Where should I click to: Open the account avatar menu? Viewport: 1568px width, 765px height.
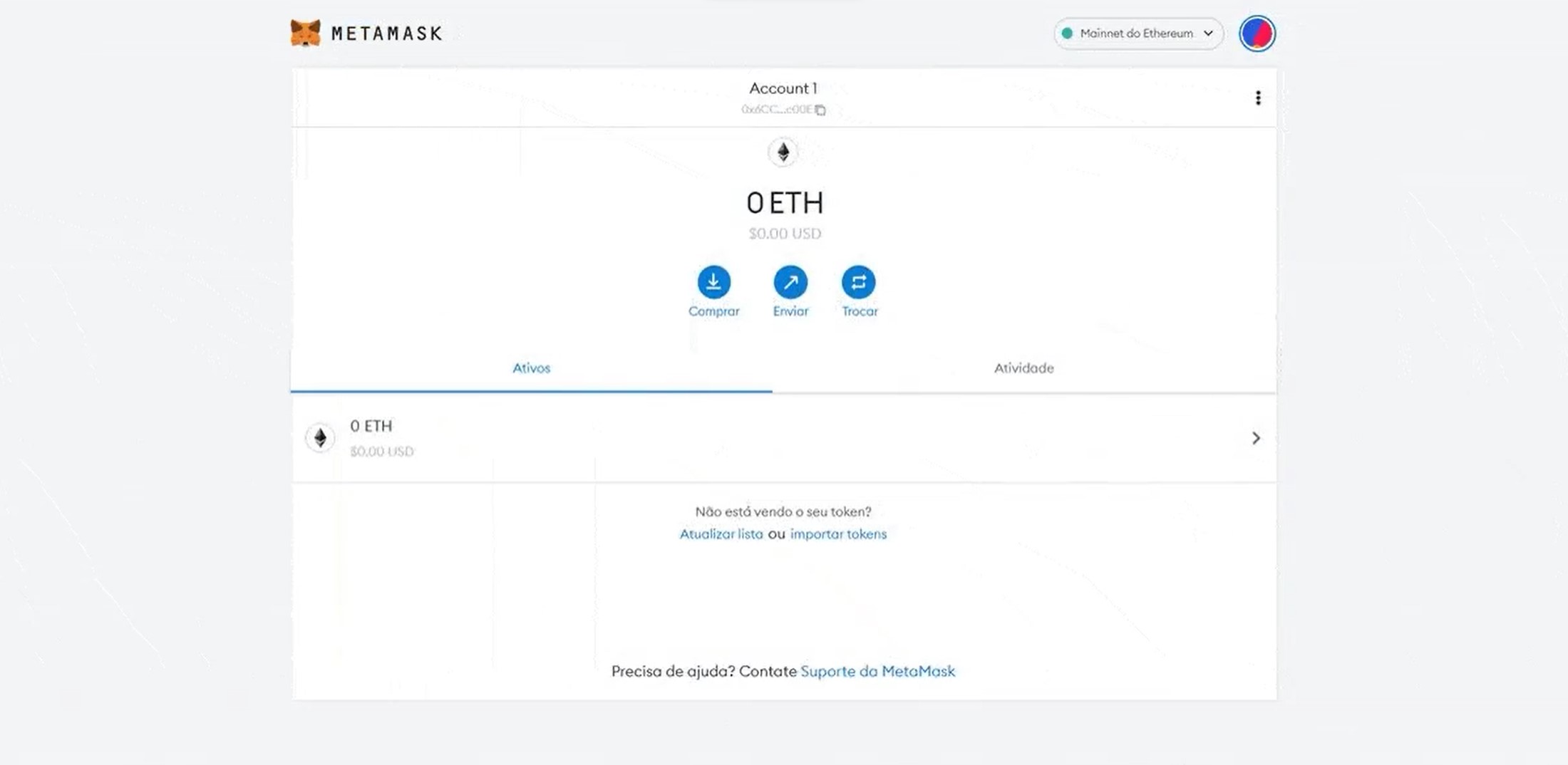click(1257, 33)
